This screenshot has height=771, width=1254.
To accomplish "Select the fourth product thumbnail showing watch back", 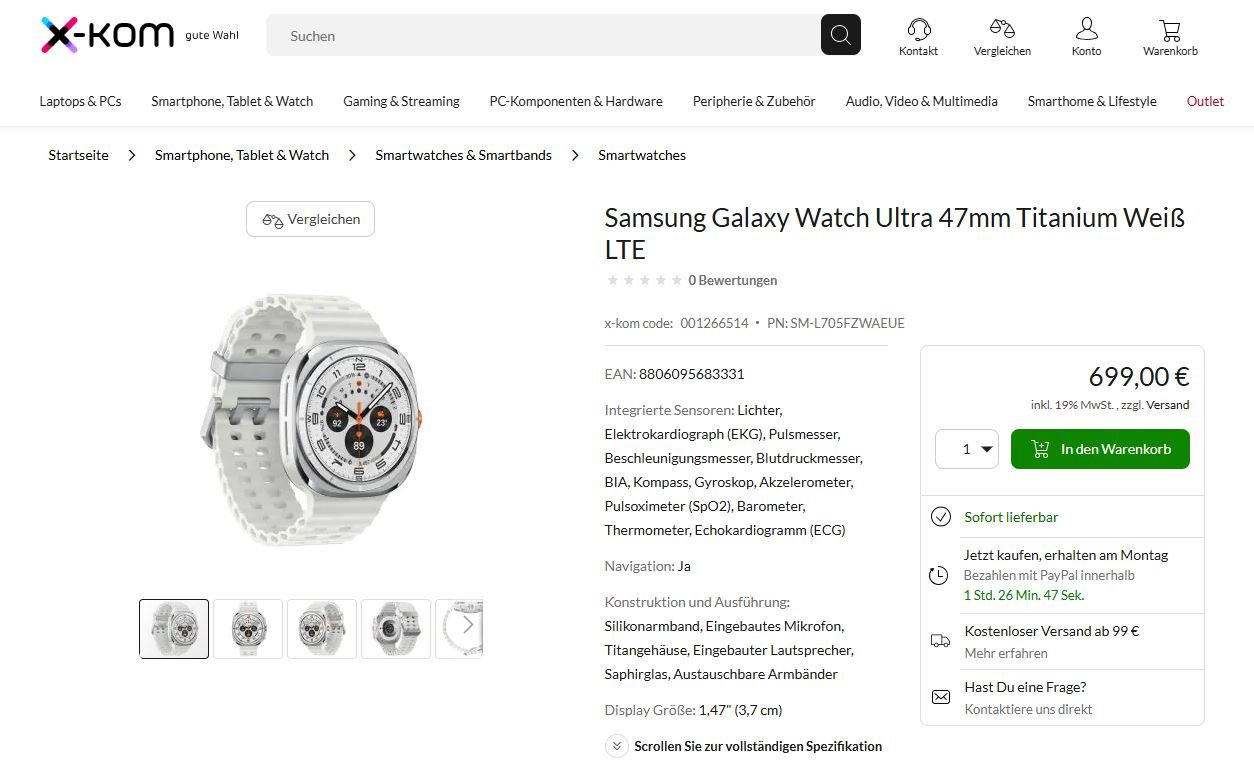I will pyautogui.click(x=395, y=629).
